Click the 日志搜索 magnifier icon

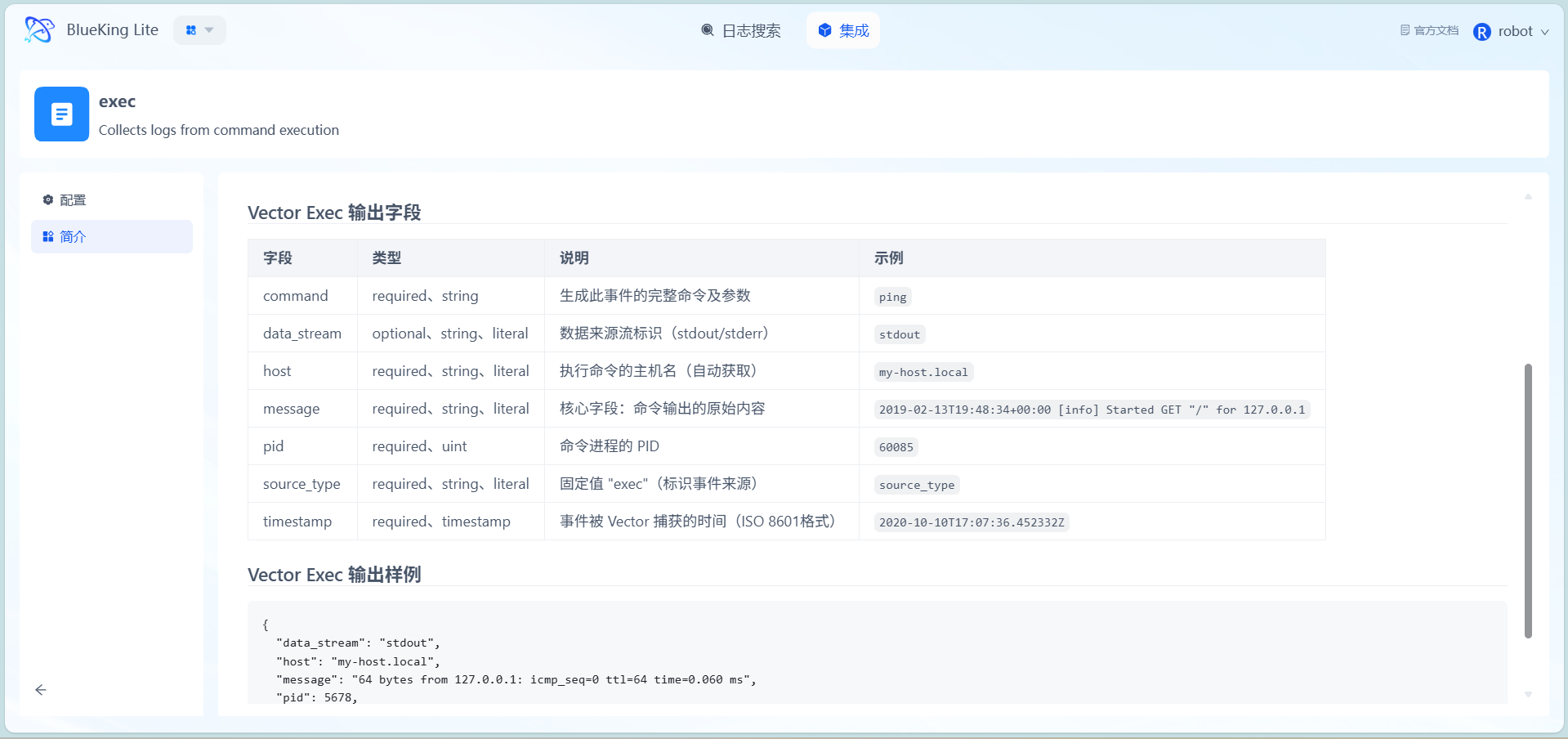[708, 30]
